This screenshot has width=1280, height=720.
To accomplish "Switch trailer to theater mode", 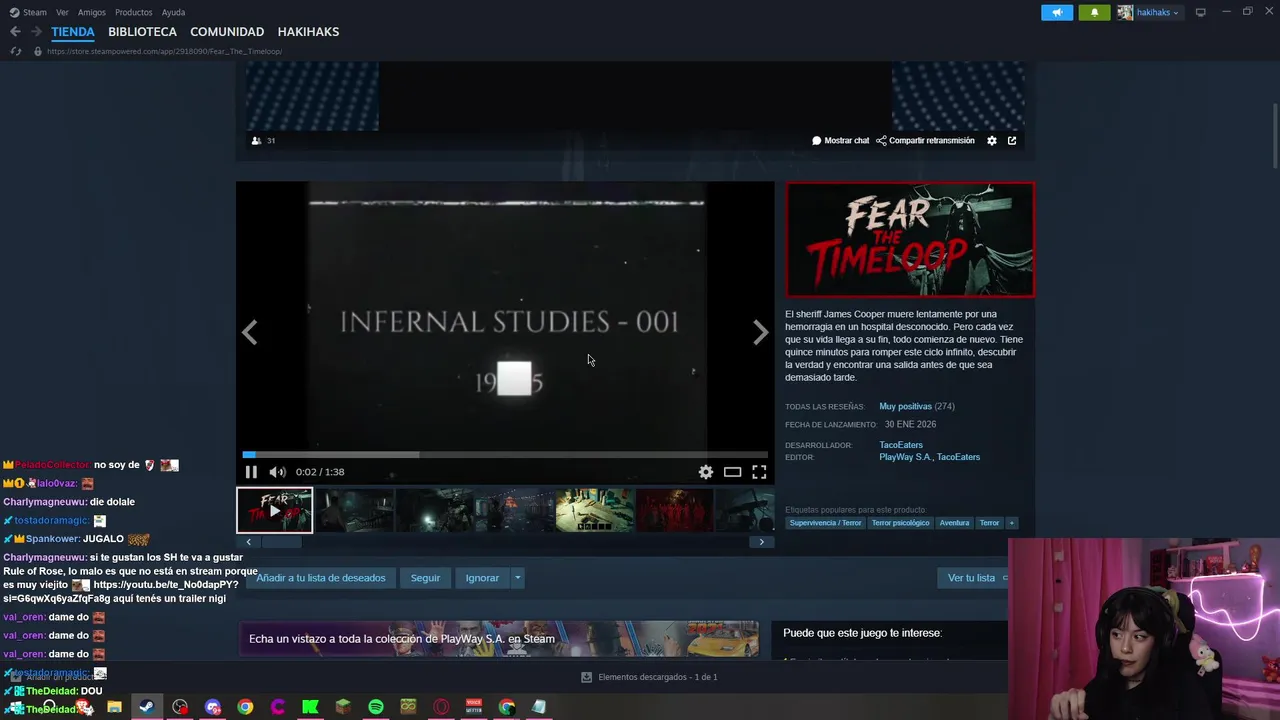I will click(x=733, y=472).
